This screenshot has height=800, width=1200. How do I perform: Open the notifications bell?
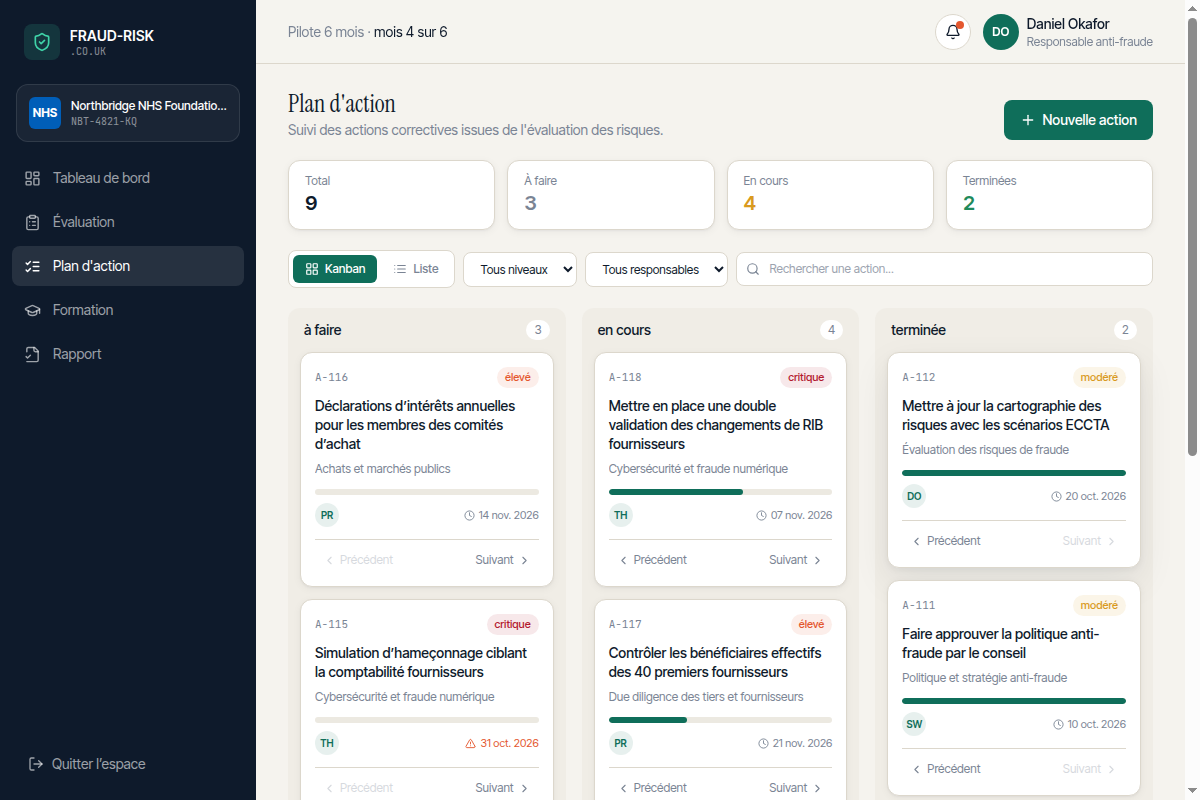(x=953, y=32)
